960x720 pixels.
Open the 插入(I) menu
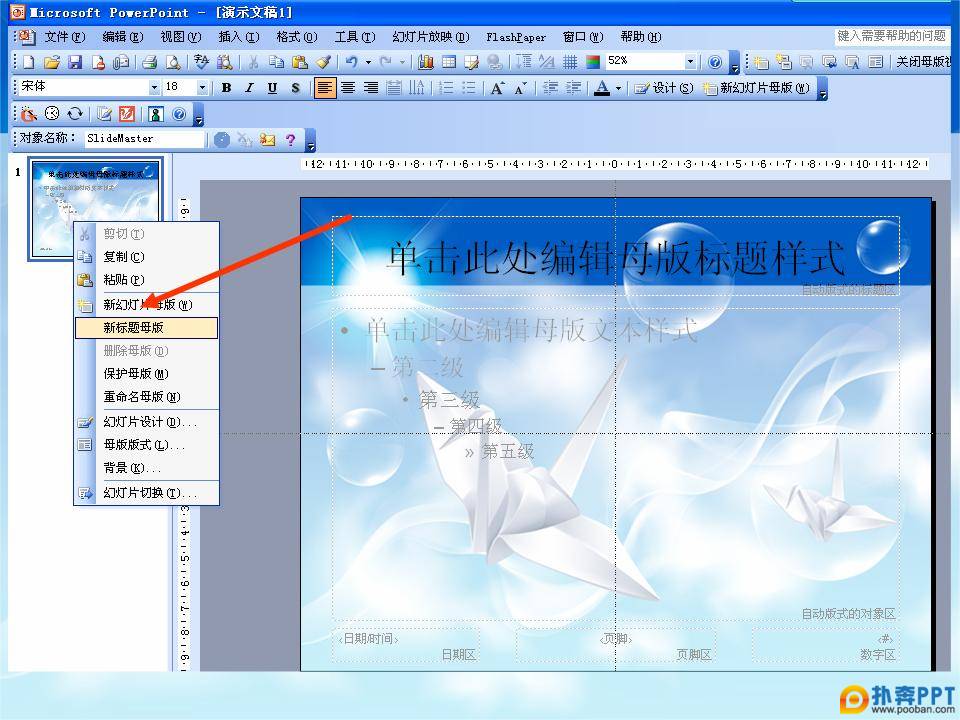point(239,37)
